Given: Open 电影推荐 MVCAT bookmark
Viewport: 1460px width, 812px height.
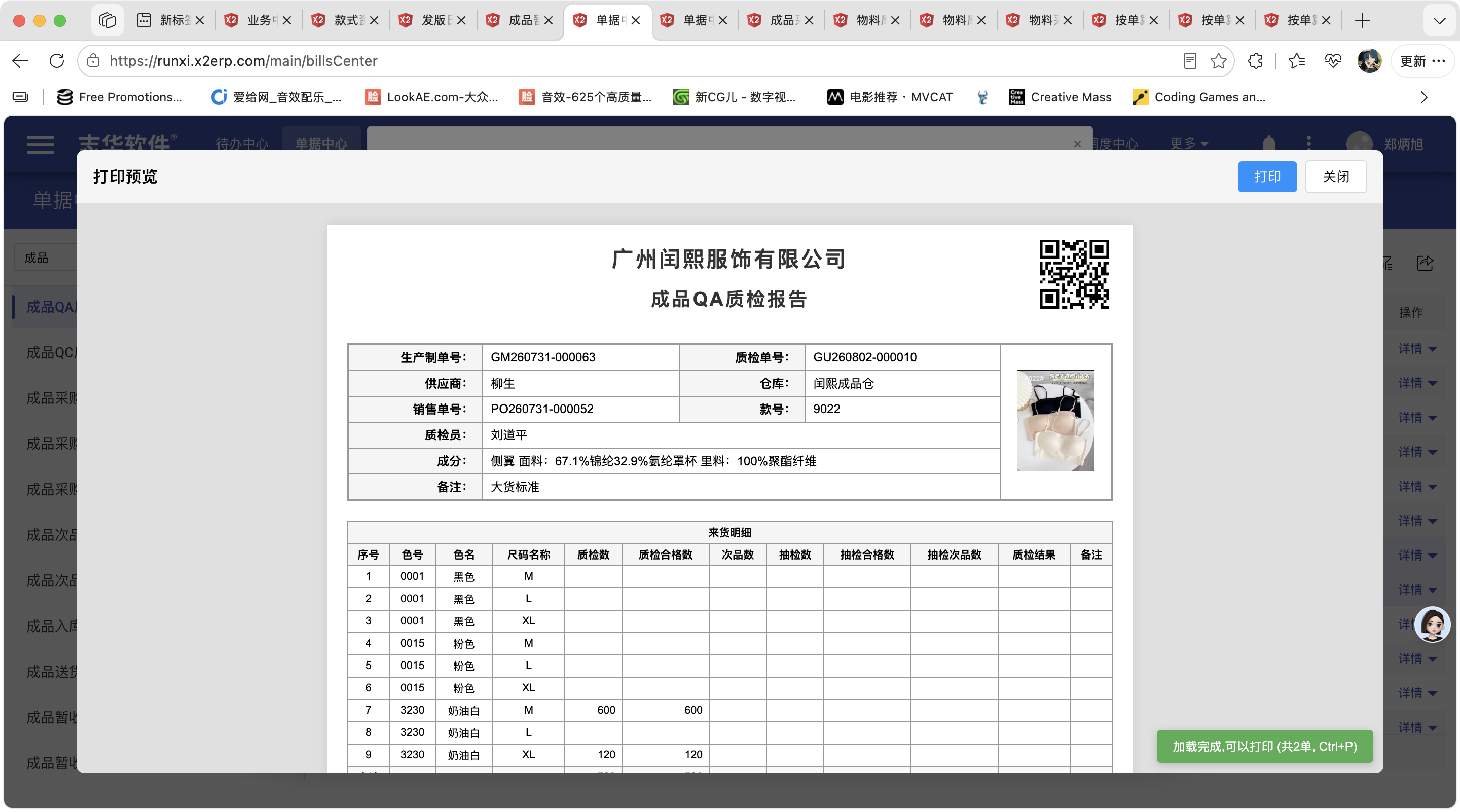Looking at the screenshot, I should (890, 97).
